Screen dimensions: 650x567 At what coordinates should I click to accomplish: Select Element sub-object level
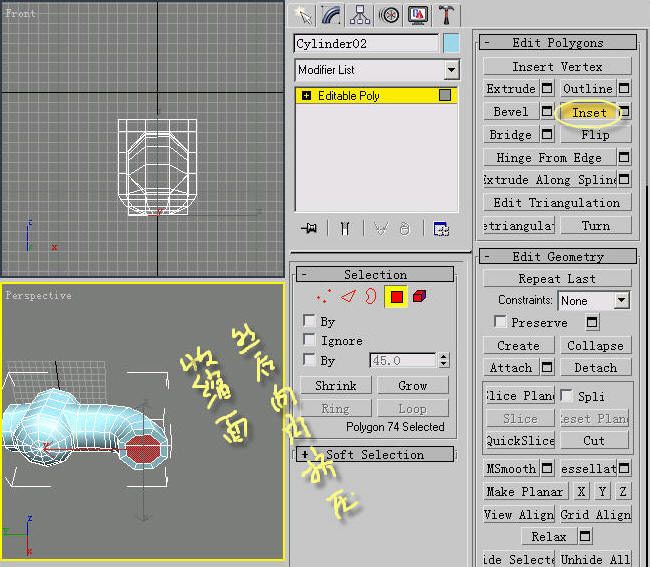(420, 296)
